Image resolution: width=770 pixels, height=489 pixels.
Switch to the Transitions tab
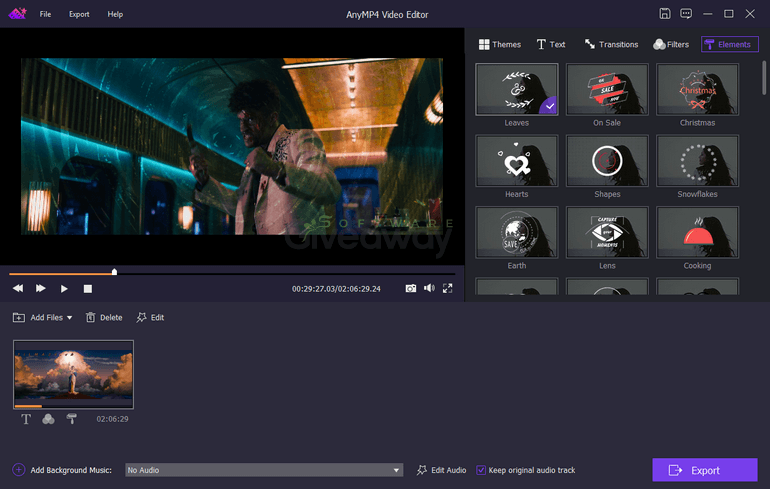[x=611, y=44]
